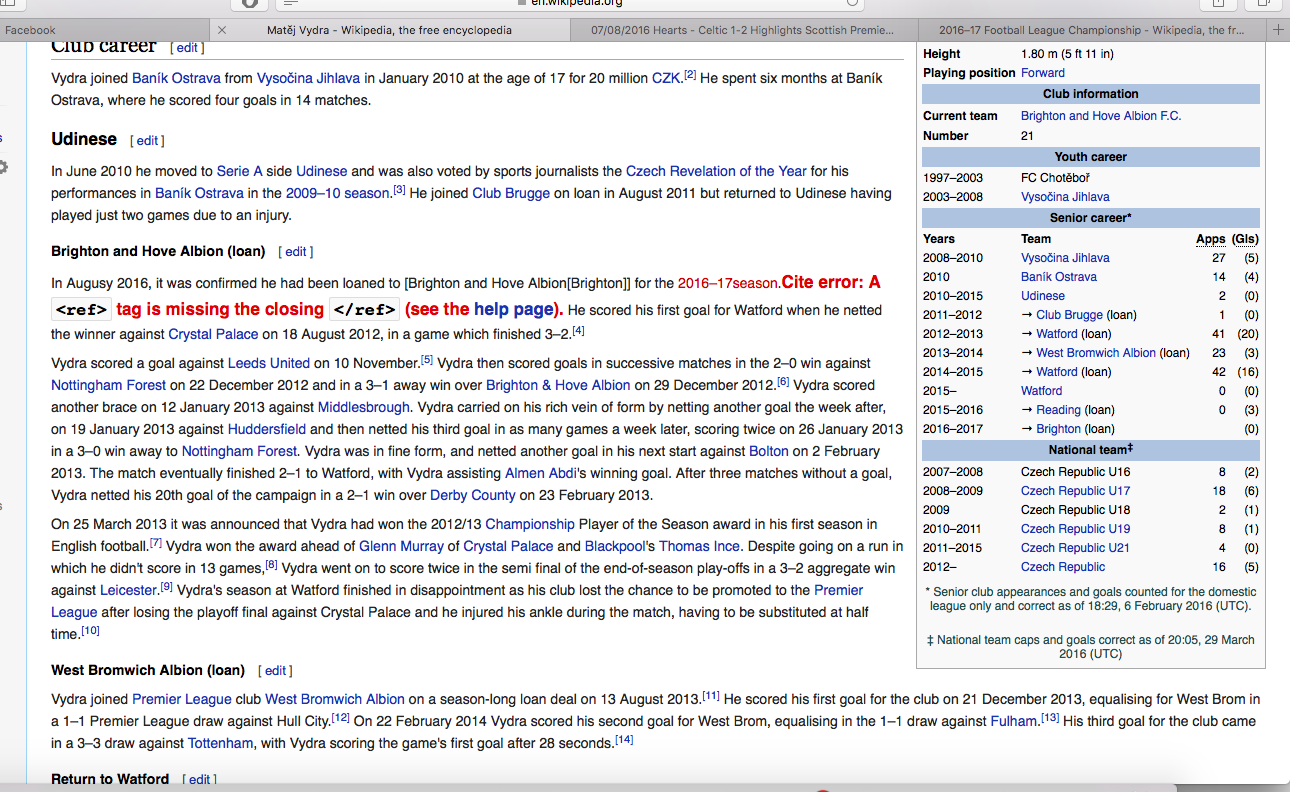Switch to the Hearts - Celtic 1-2 Highlights tab
Image resolution: width=1290 pixels, height=792 pixels.
(741, 30)
